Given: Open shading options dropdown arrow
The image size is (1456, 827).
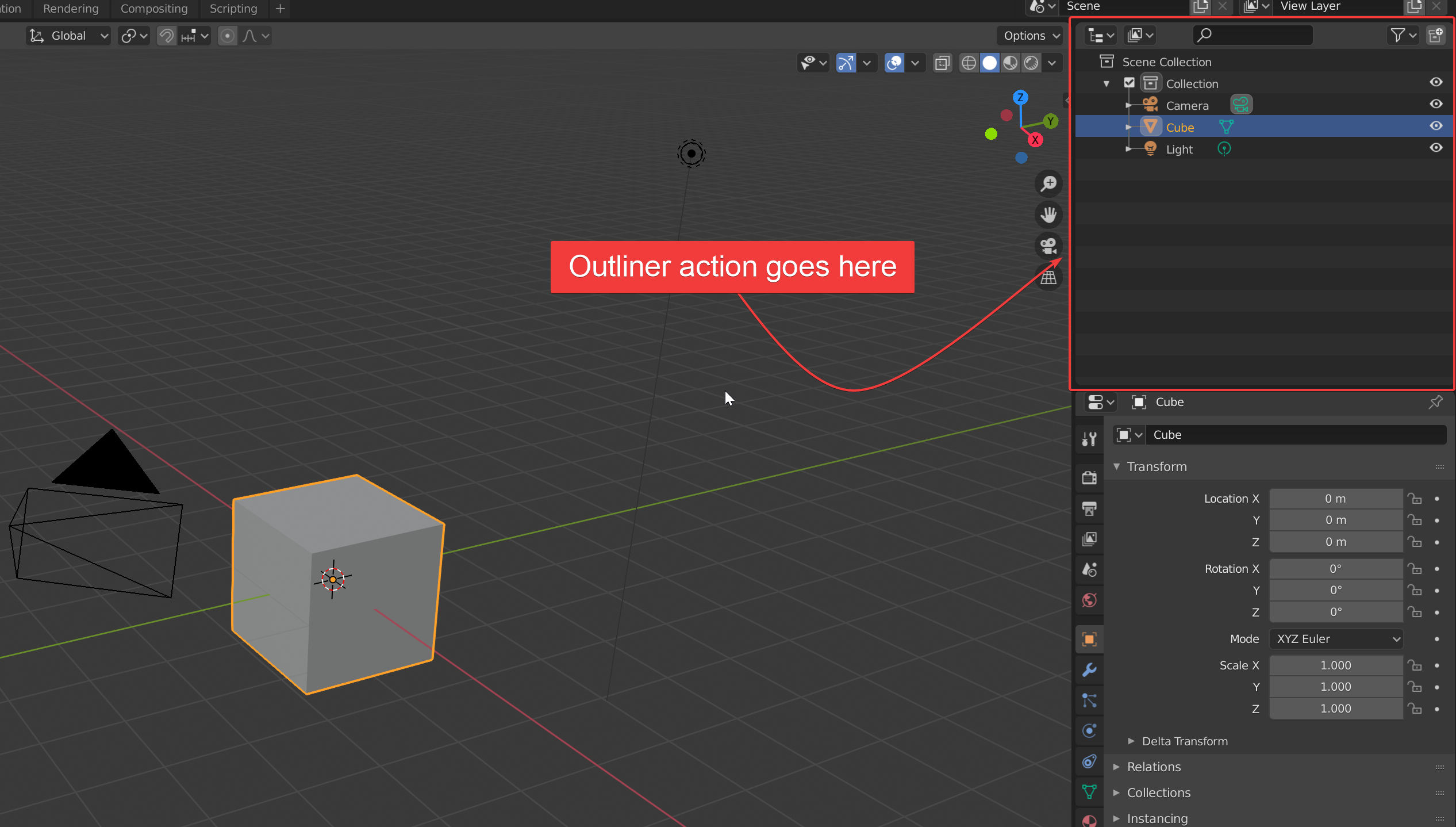Looking at the screenshot, I should (1052, 63).
